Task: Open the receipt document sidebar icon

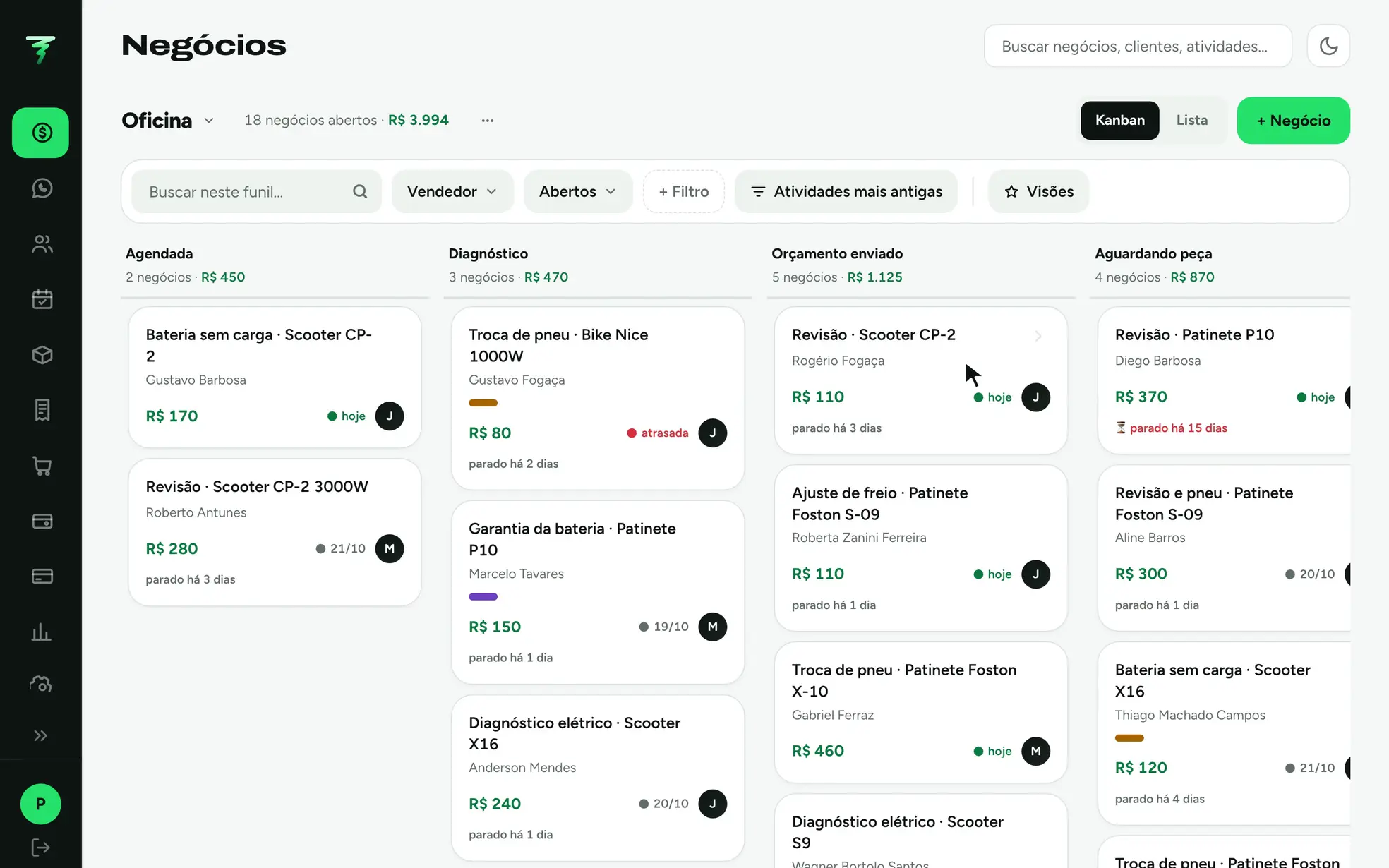Action: pos(42,410)
